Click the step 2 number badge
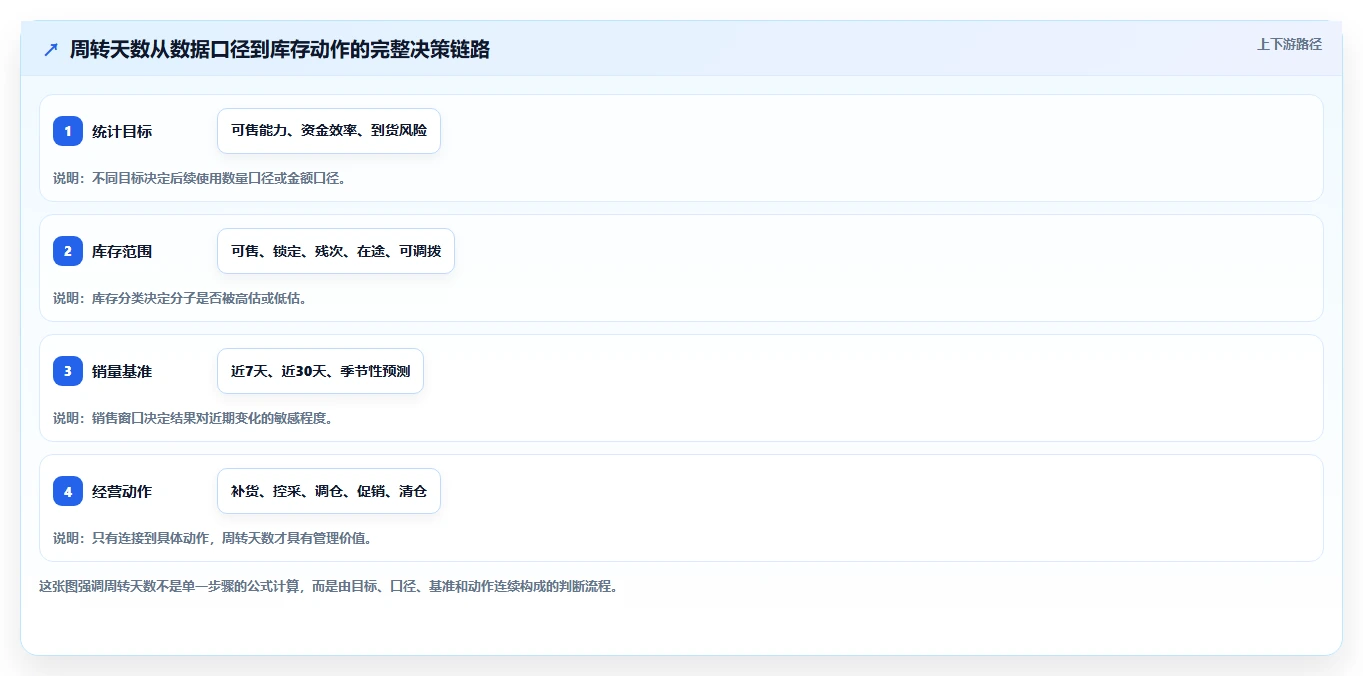 pyautogui.click(x=68, y=251)
